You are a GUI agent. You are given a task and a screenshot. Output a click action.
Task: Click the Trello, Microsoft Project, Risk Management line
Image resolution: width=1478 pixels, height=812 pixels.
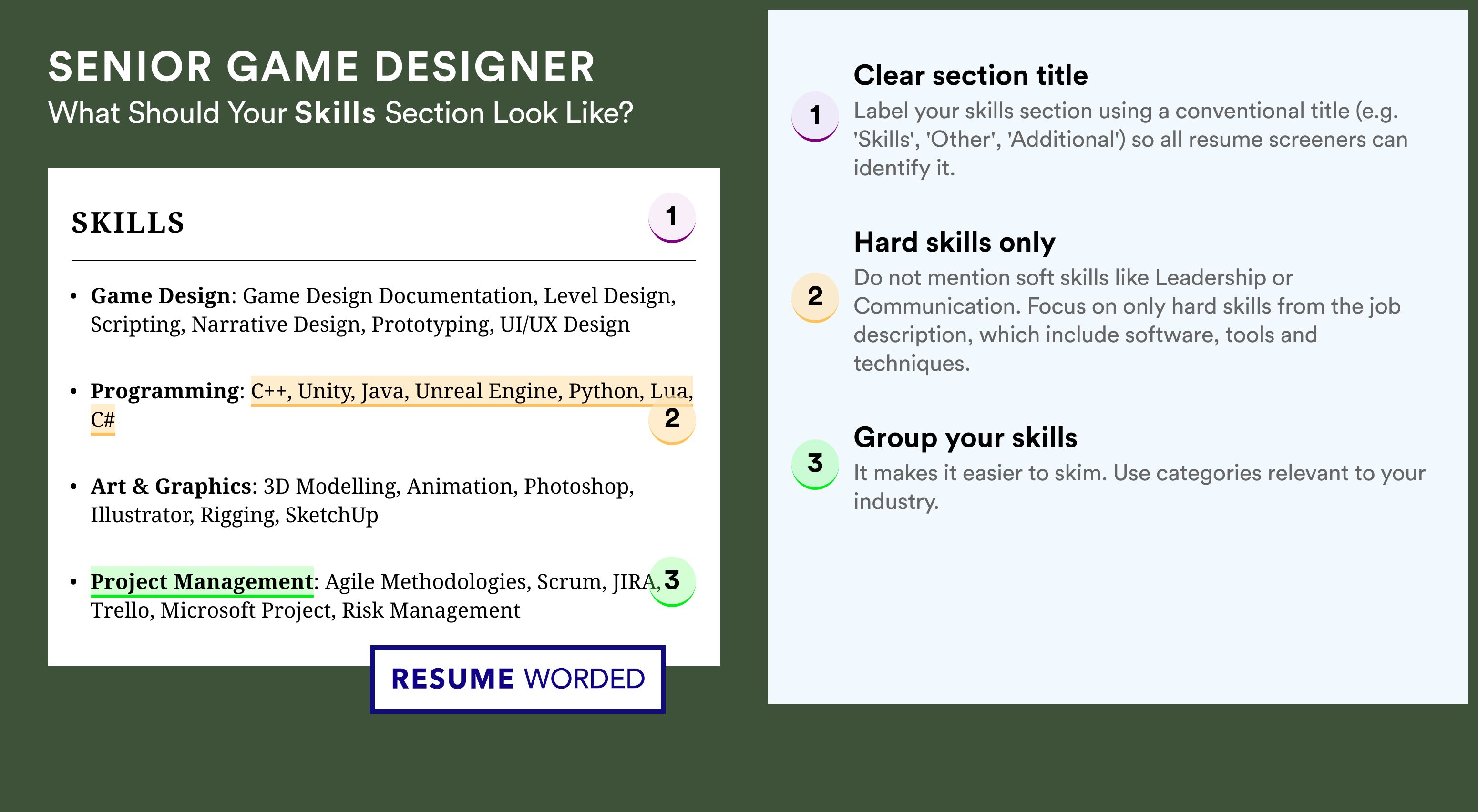pos(305,610)
